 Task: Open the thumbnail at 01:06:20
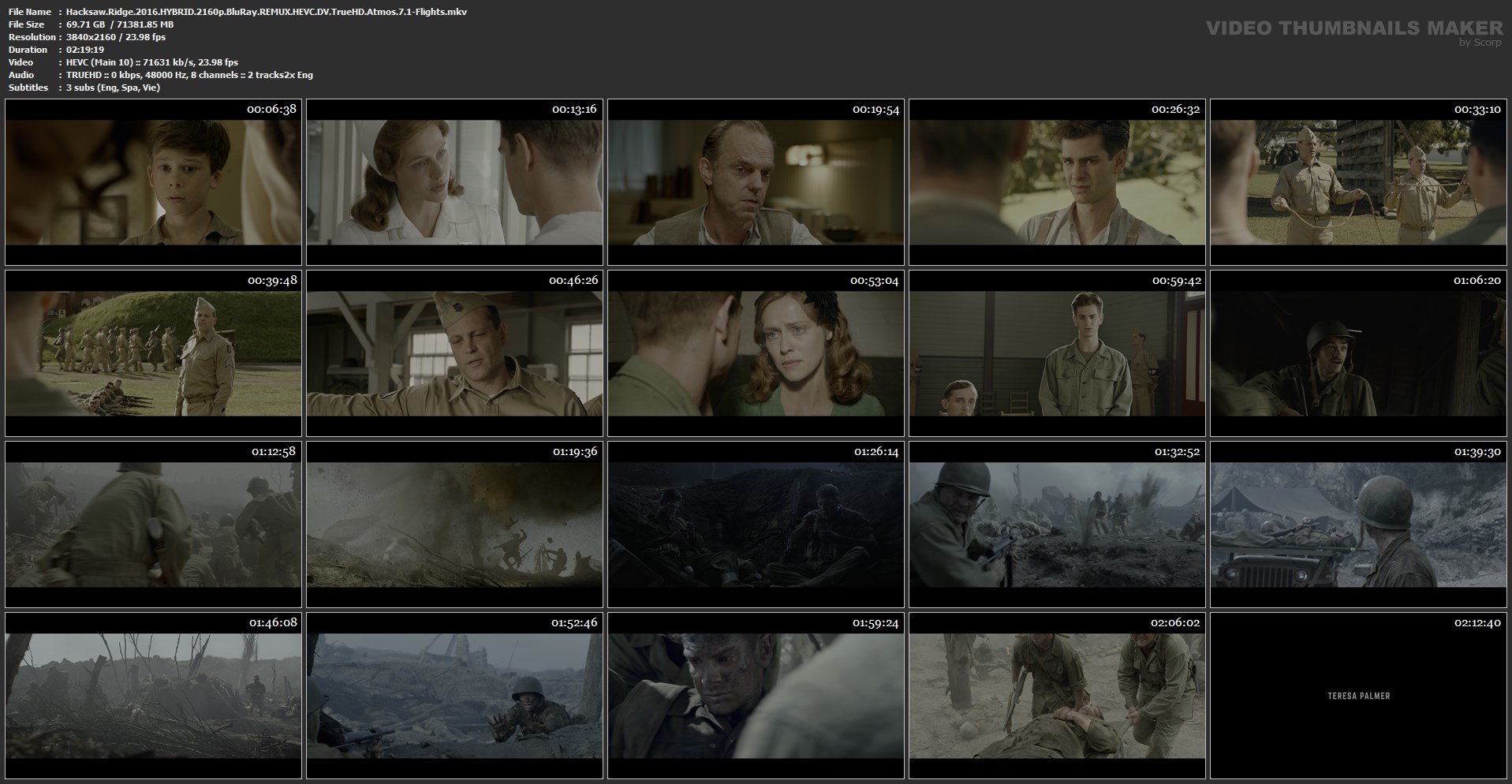coord(1358,353)
